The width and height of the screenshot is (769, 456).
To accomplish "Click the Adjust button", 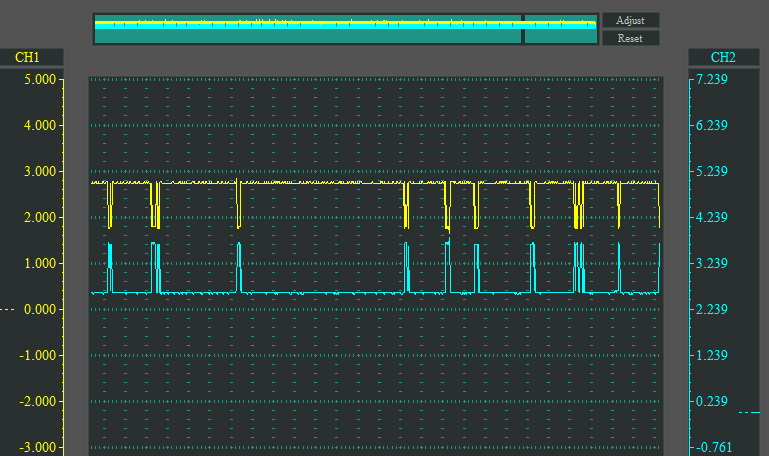I will (x=630, y=20).
